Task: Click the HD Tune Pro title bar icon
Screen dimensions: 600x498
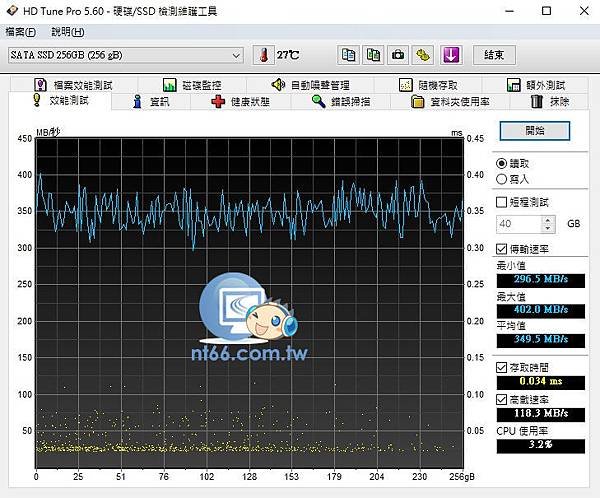Action: [x=12, y=11]
